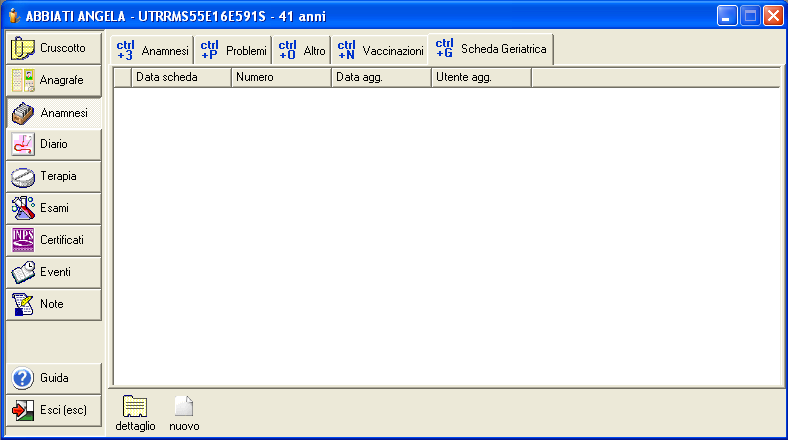Click Esci (esc) to exit

pyautogui.click(x=54, y=410)
